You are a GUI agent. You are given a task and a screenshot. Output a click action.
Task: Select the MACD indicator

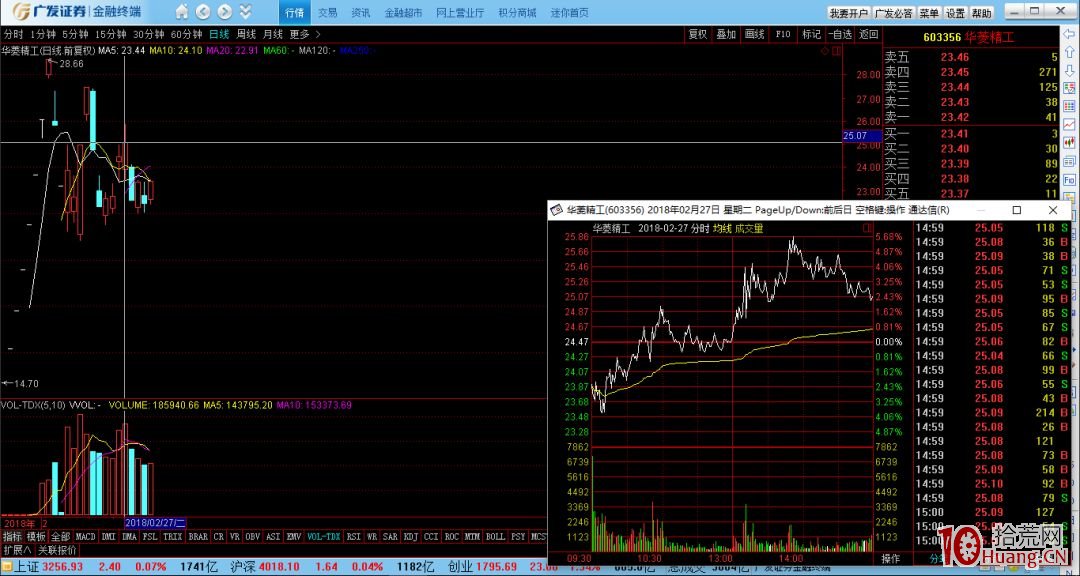(85, 536)
